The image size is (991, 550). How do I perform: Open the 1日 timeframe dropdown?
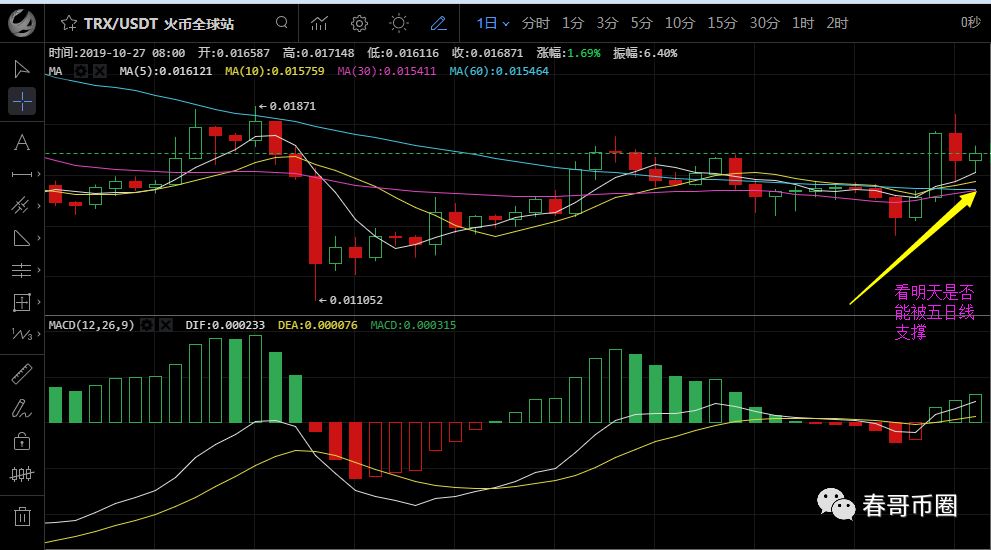[492, 23]
